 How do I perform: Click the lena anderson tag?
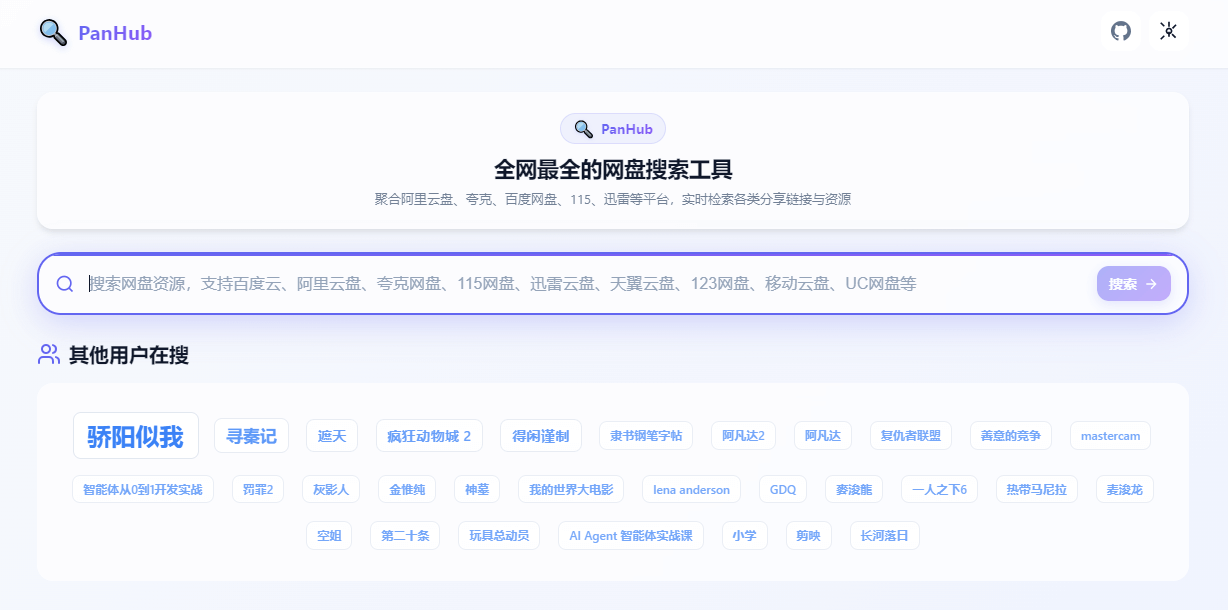[691, 490]
